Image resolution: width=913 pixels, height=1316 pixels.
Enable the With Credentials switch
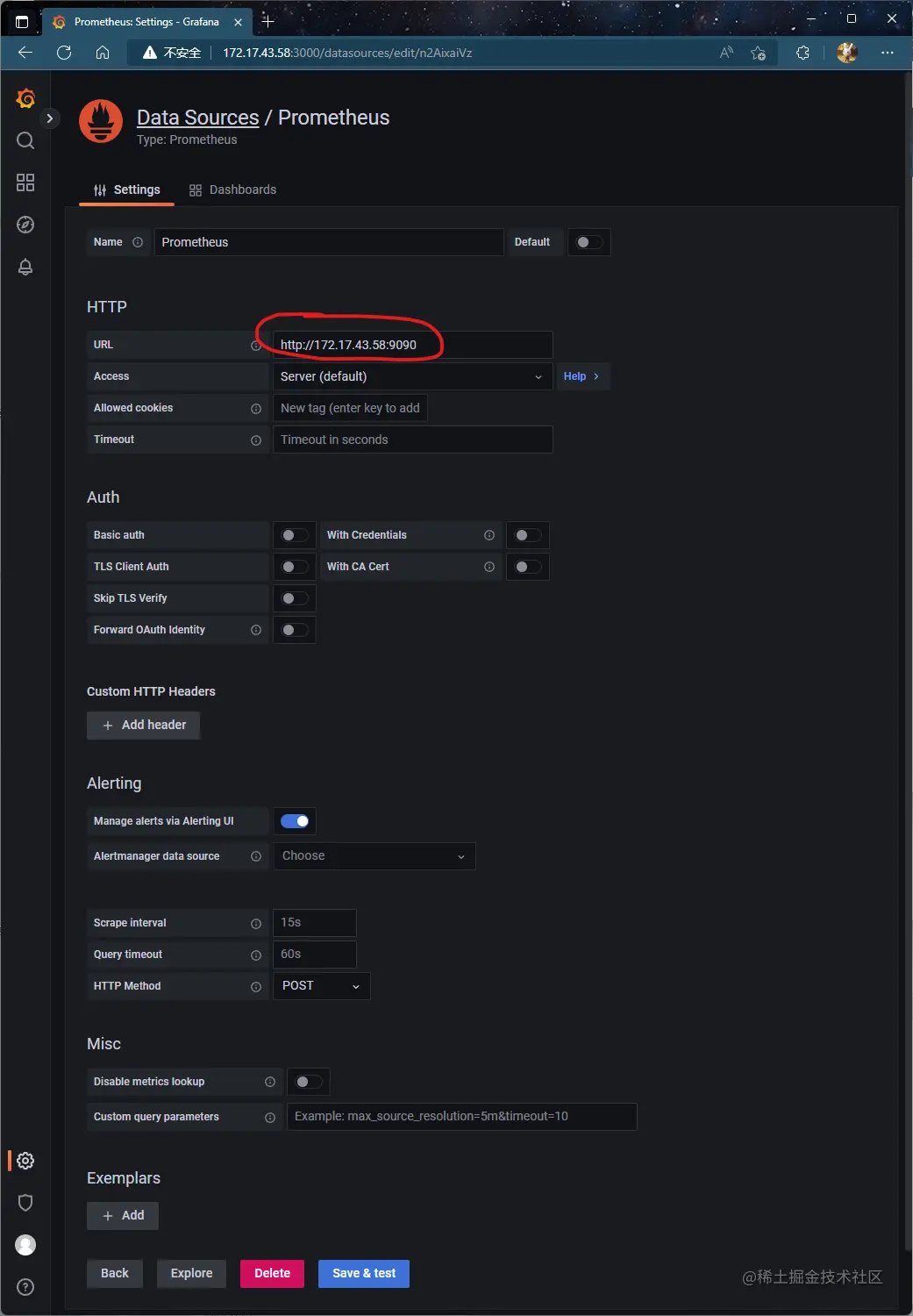click(528, 535)
